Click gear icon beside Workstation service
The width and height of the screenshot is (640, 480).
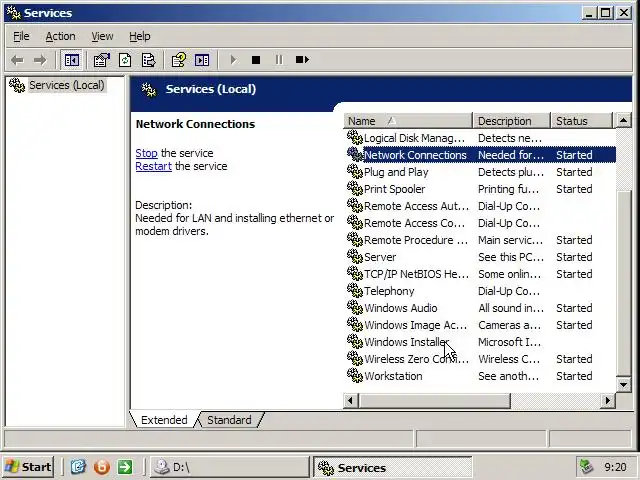355,376
